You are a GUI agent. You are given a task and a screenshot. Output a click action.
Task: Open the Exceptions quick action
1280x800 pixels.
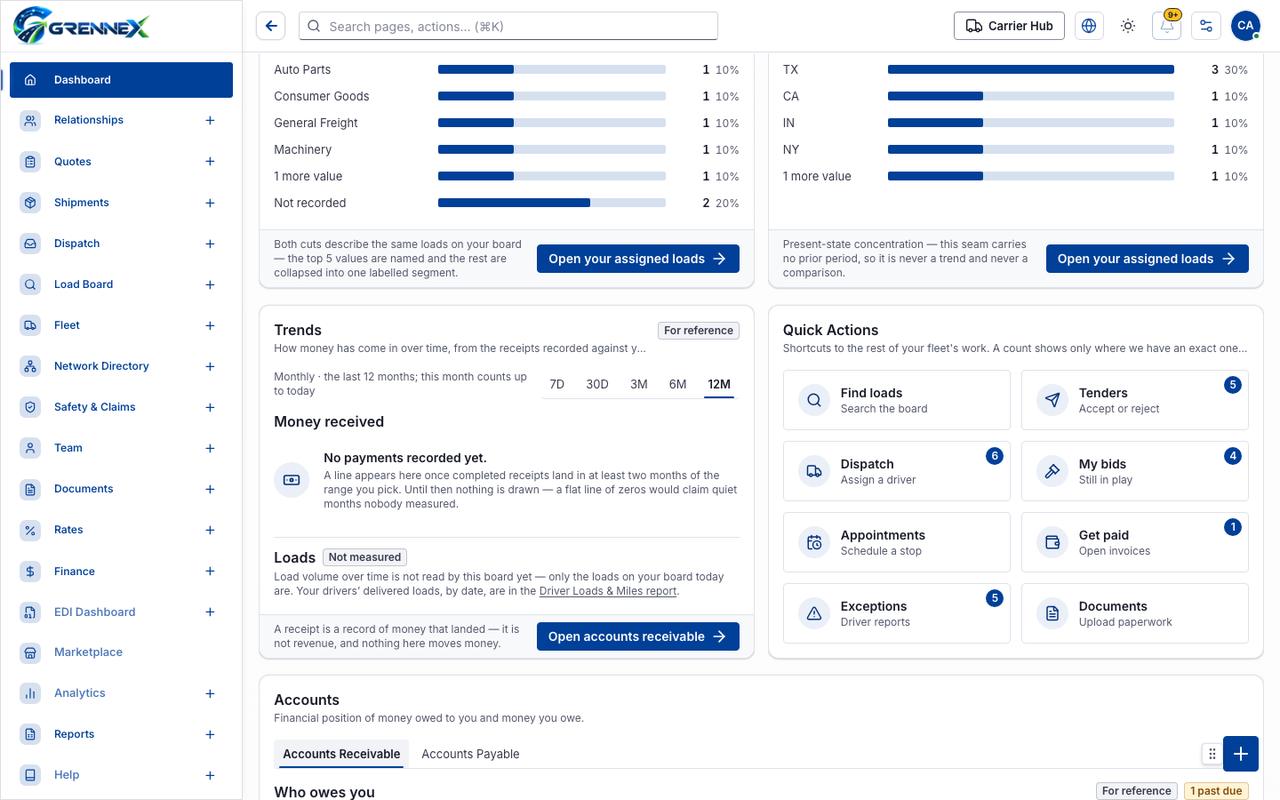pyautogui.click(x=897, y=613)
